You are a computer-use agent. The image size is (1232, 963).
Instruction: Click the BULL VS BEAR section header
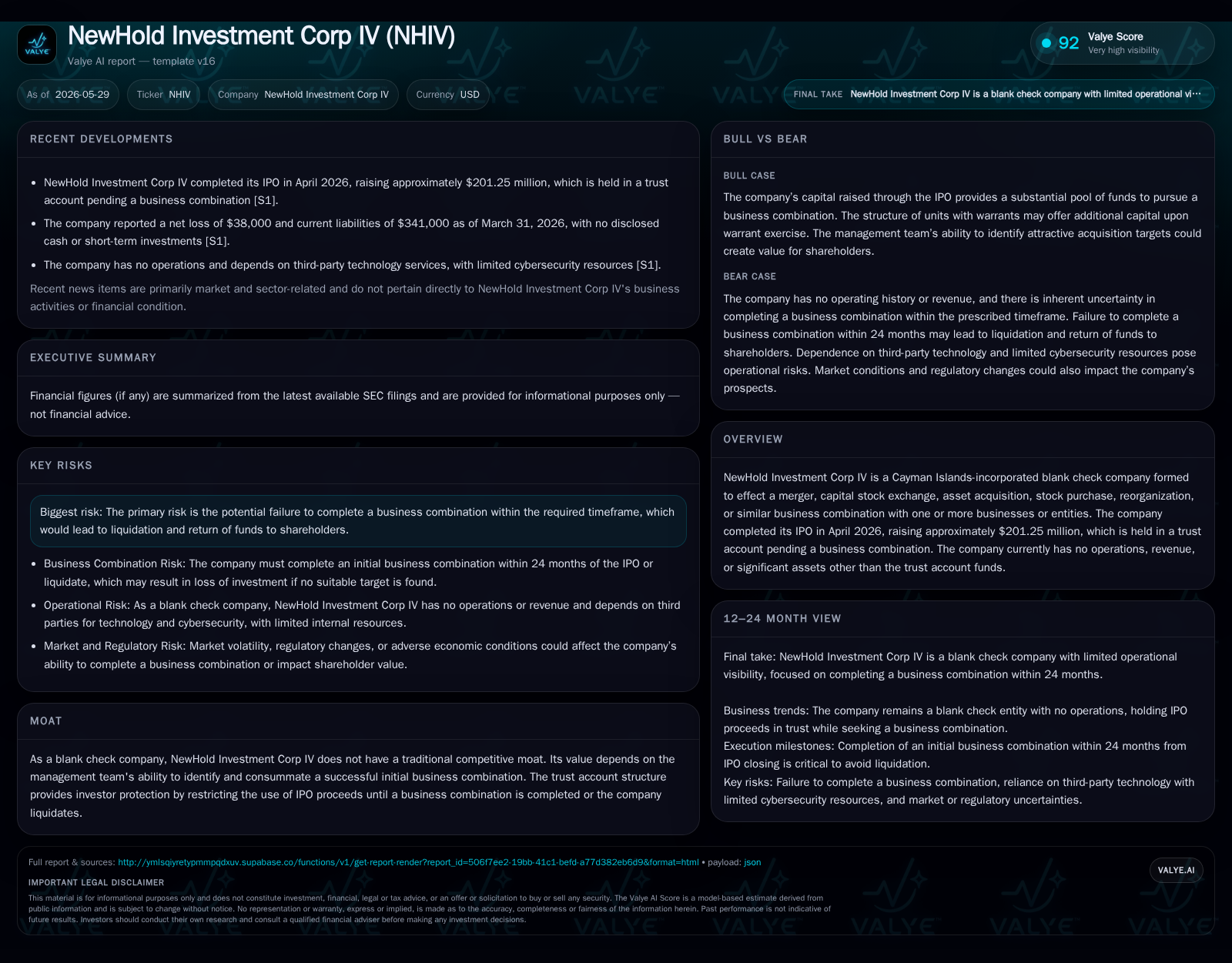765,139
